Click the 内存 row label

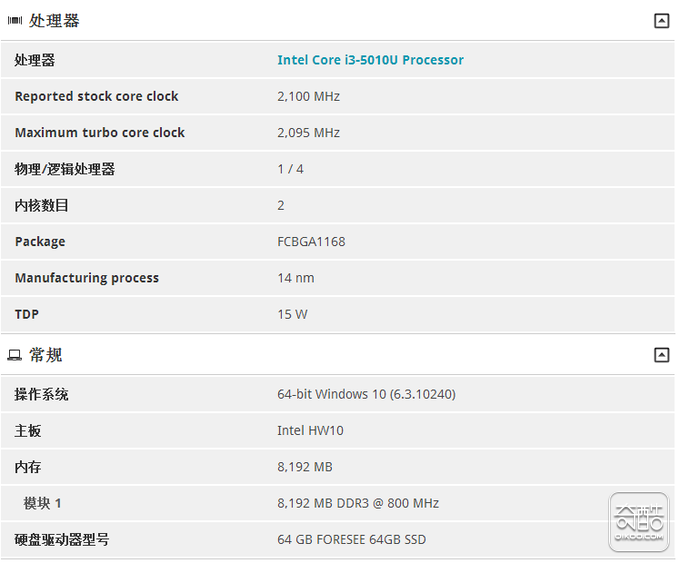click(x=28, y=467)
